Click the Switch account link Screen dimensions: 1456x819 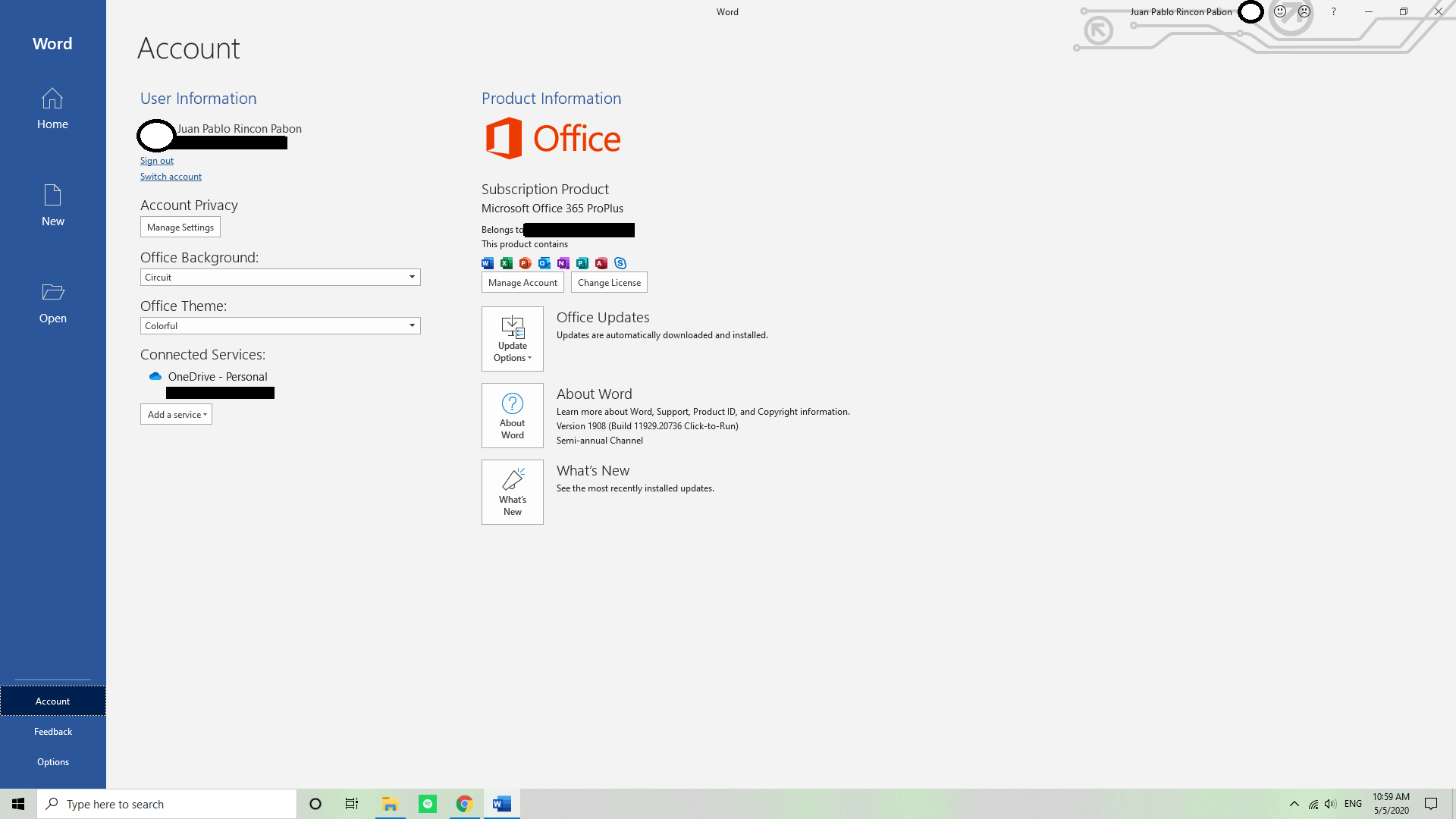tap(171, 177)
